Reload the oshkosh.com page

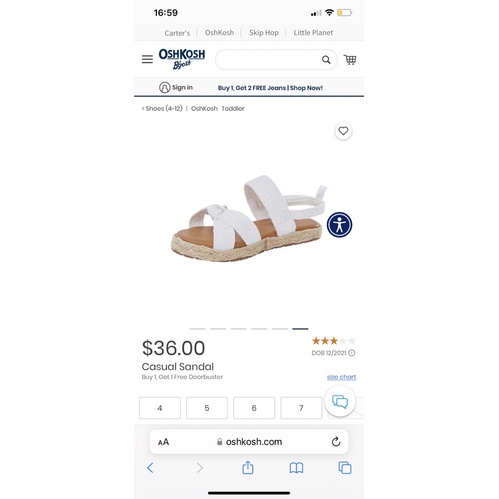(x=336, y=442)
